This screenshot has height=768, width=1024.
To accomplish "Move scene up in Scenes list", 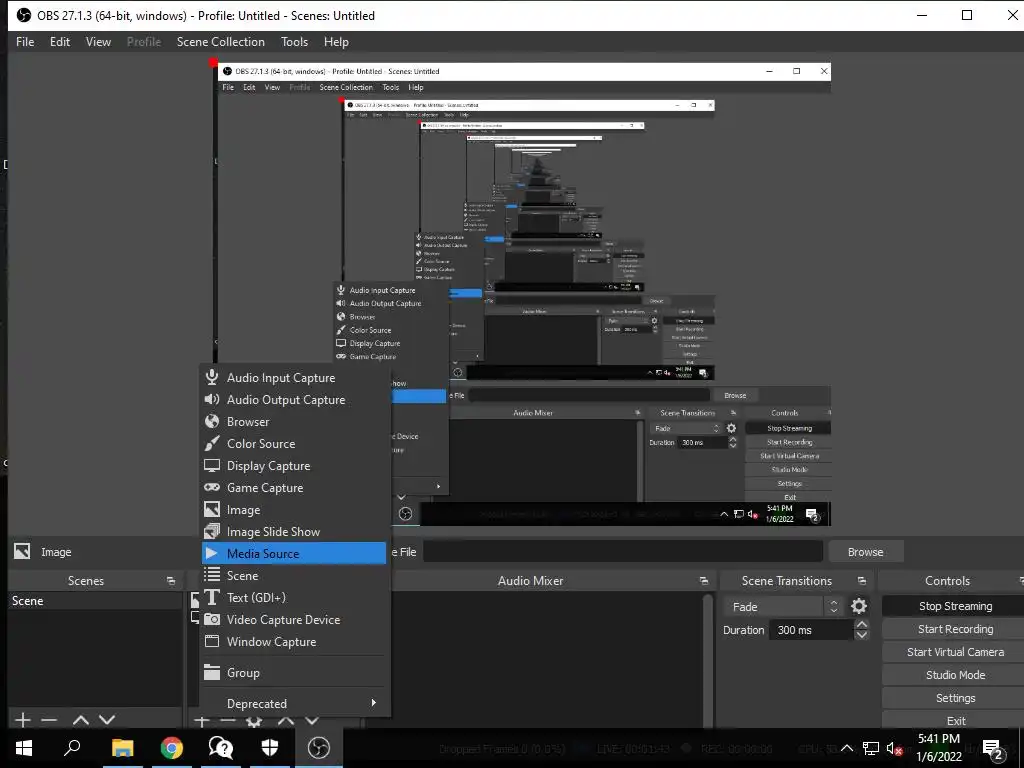I will pyautogui.click(x=80, y=720).
